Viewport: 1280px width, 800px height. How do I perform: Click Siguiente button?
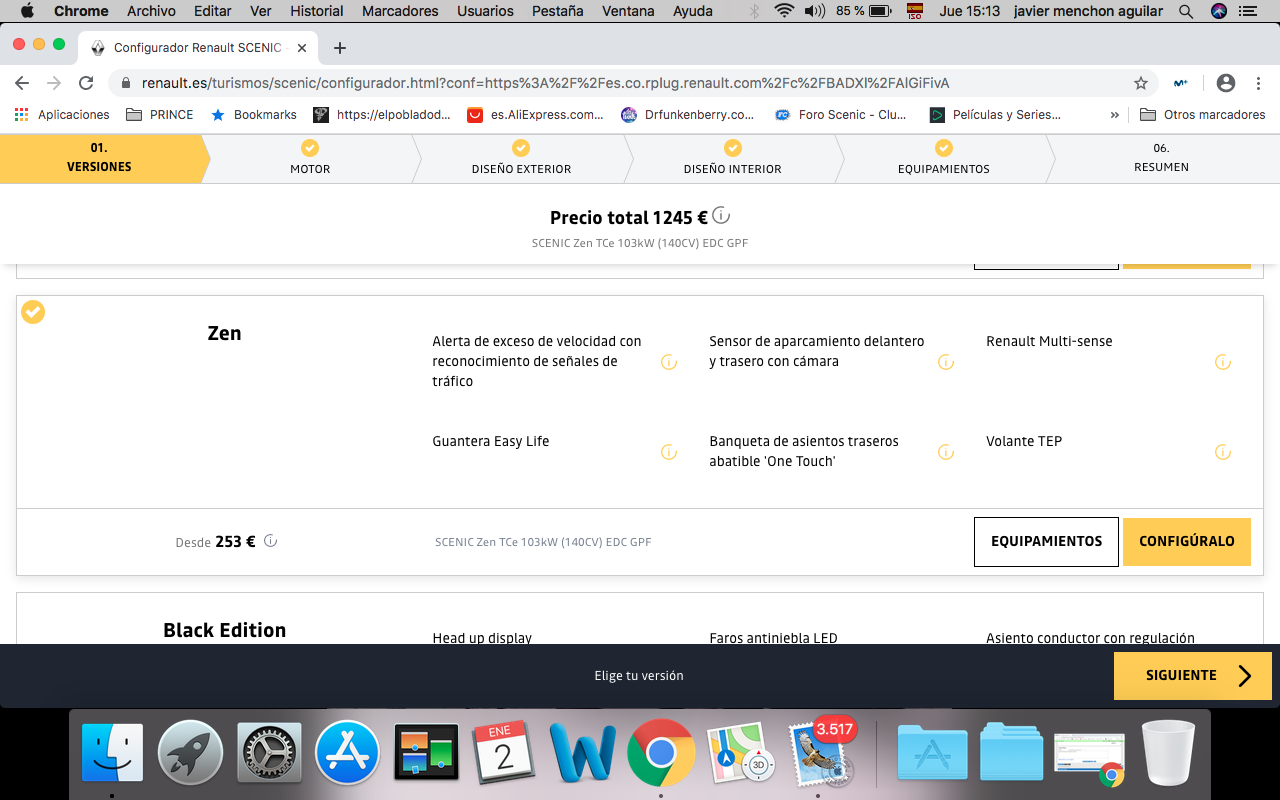coord(1193,675)
